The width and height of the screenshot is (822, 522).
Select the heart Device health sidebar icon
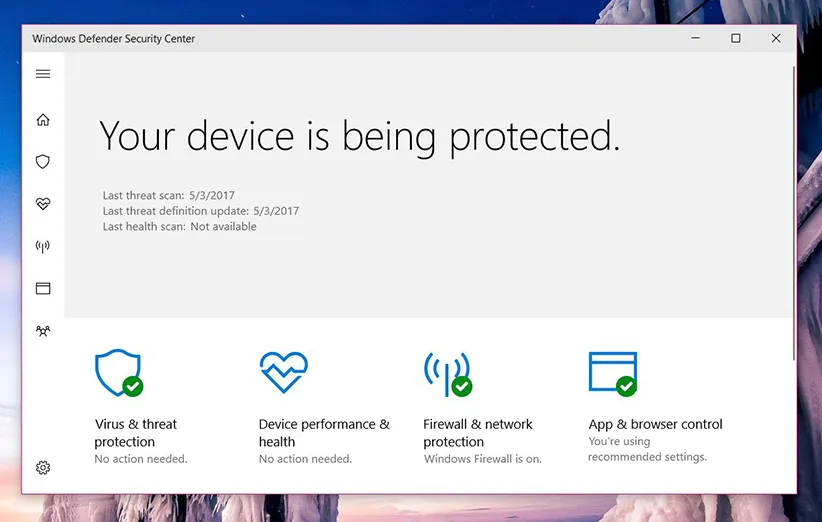click(x=43, y=204)
